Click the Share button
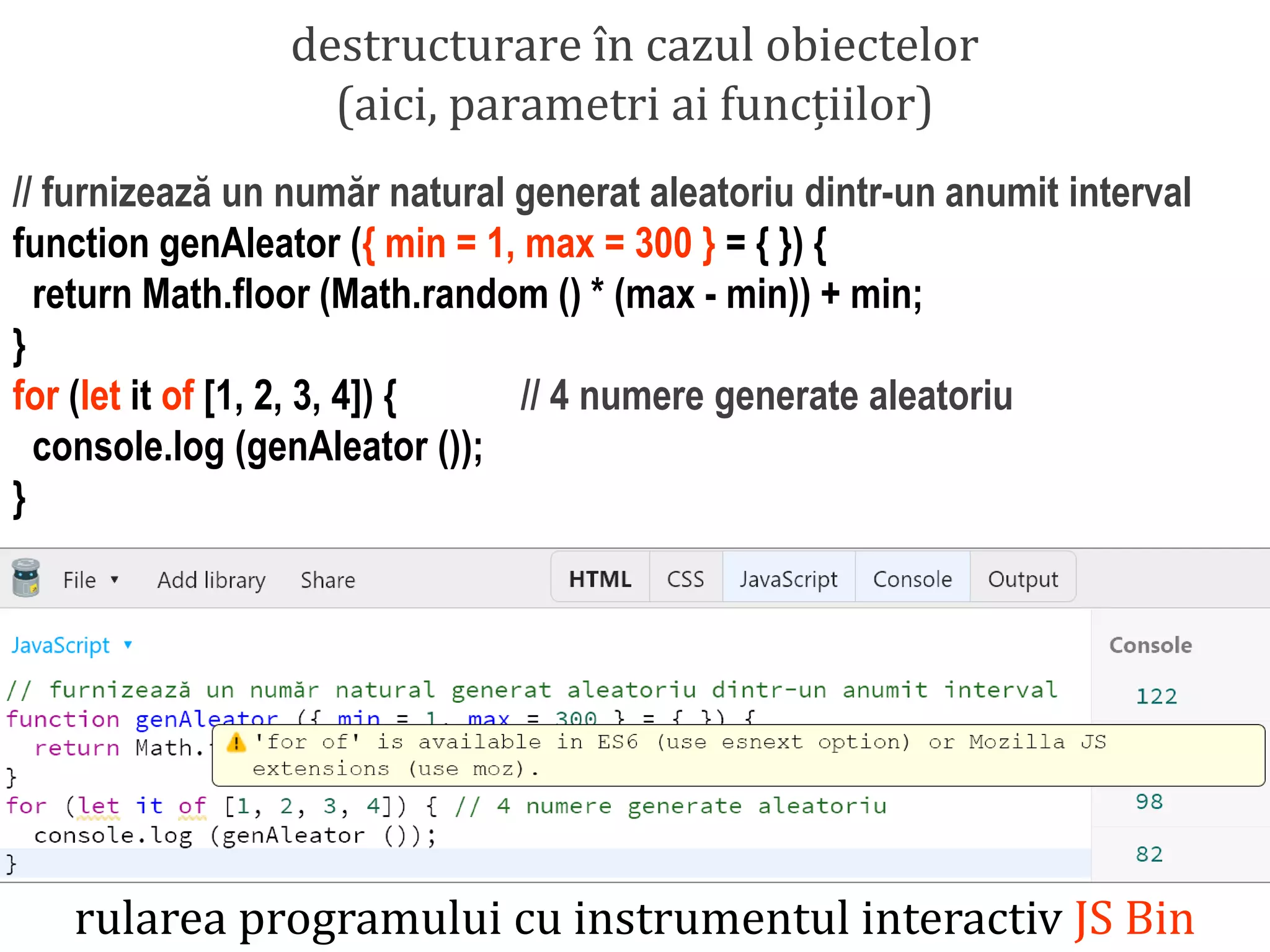This screenshot has width=1270, height=952. click(x=327, y=580)
